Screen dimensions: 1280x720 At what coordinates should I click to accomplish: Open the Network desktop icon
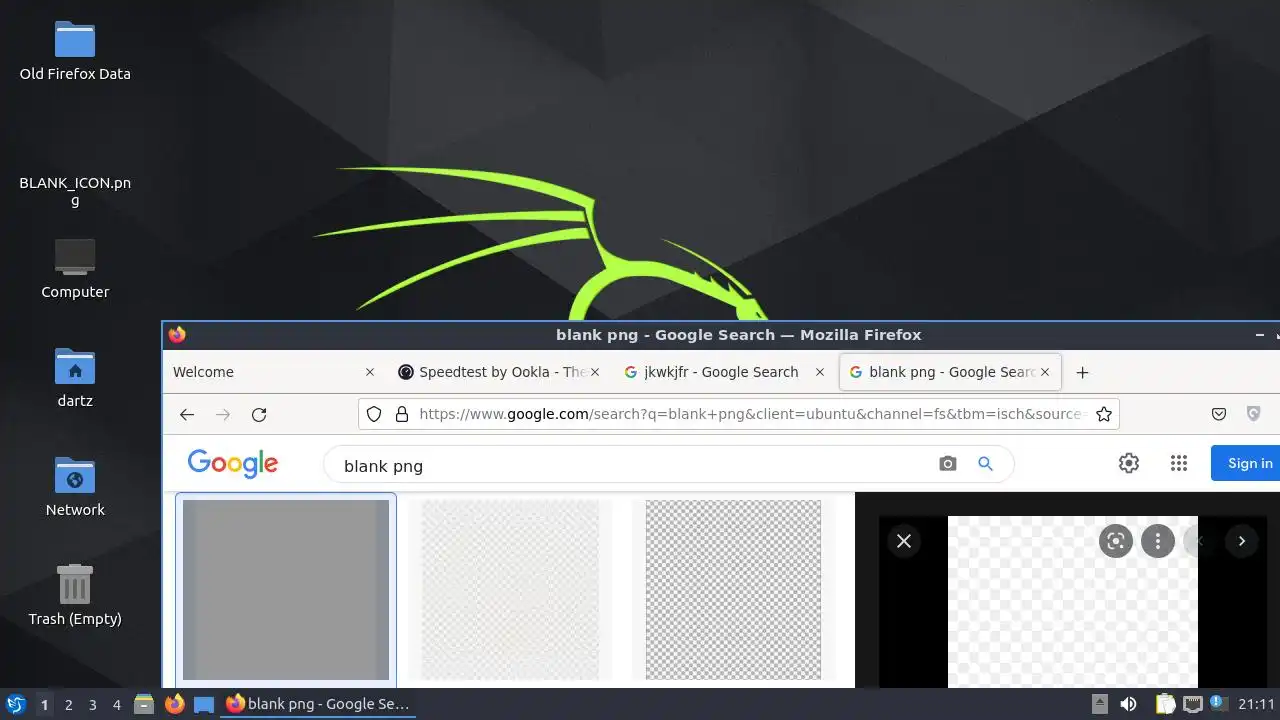(75, 487)
